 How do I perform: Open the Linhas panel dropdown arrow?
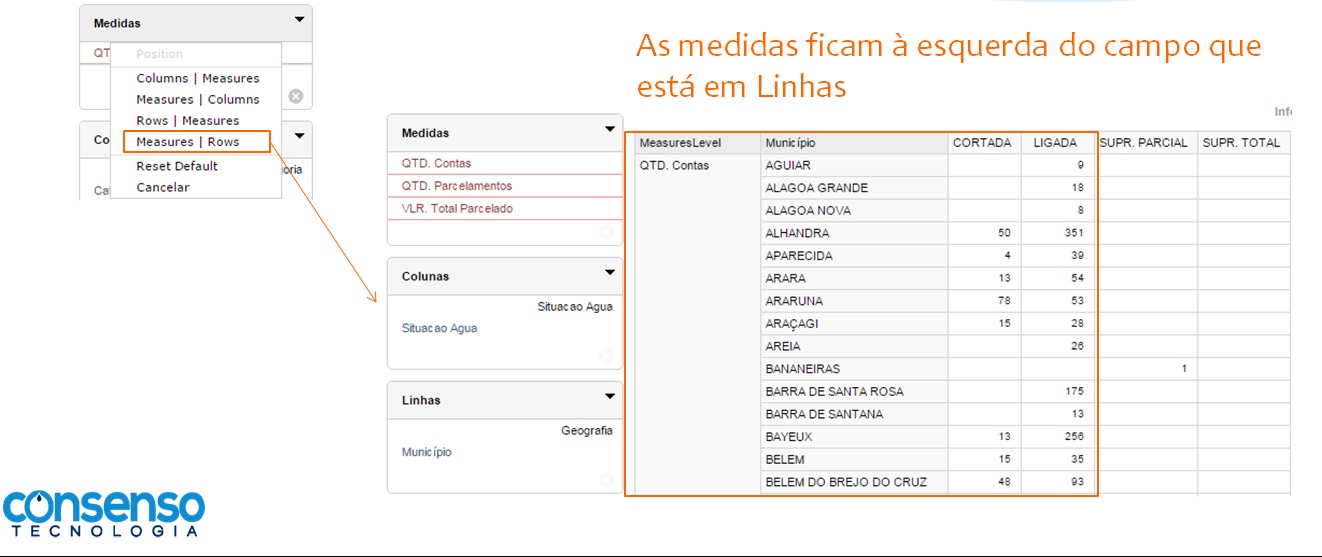pos(610,397)
